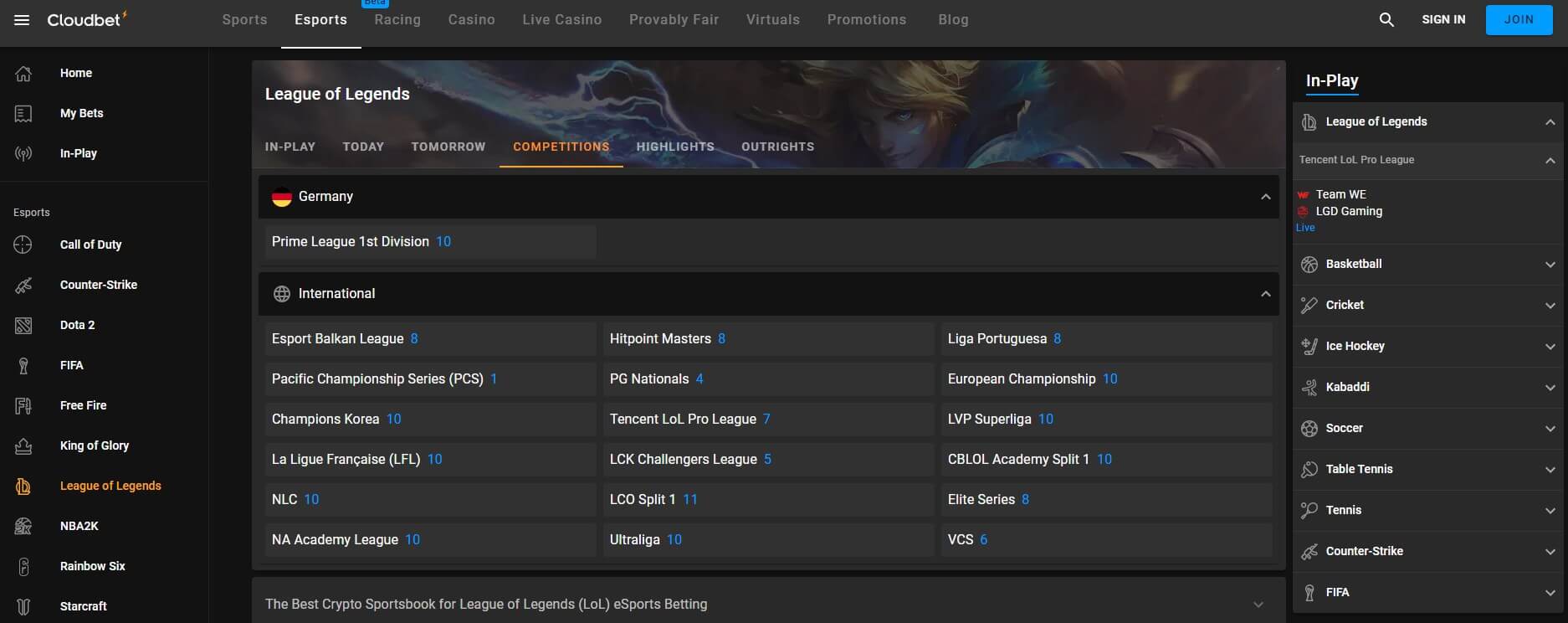The height and width of the screenshot is (623, 1568).
Task: Open Provably Fair in the top navigation
Action: click(674, 19)
